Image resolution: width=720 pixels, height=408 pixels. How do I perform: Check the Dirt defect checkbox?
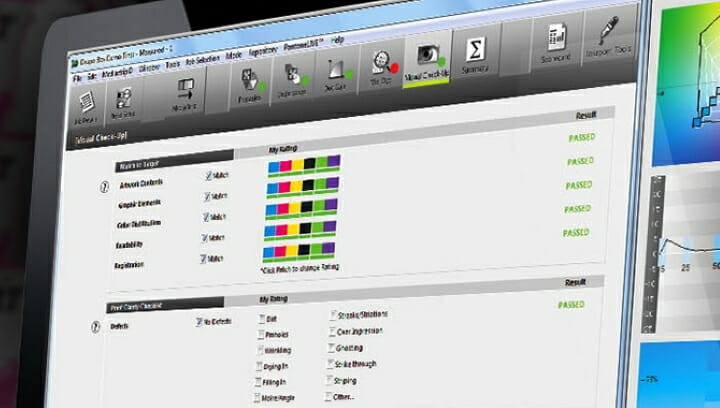tap(262, 319)
